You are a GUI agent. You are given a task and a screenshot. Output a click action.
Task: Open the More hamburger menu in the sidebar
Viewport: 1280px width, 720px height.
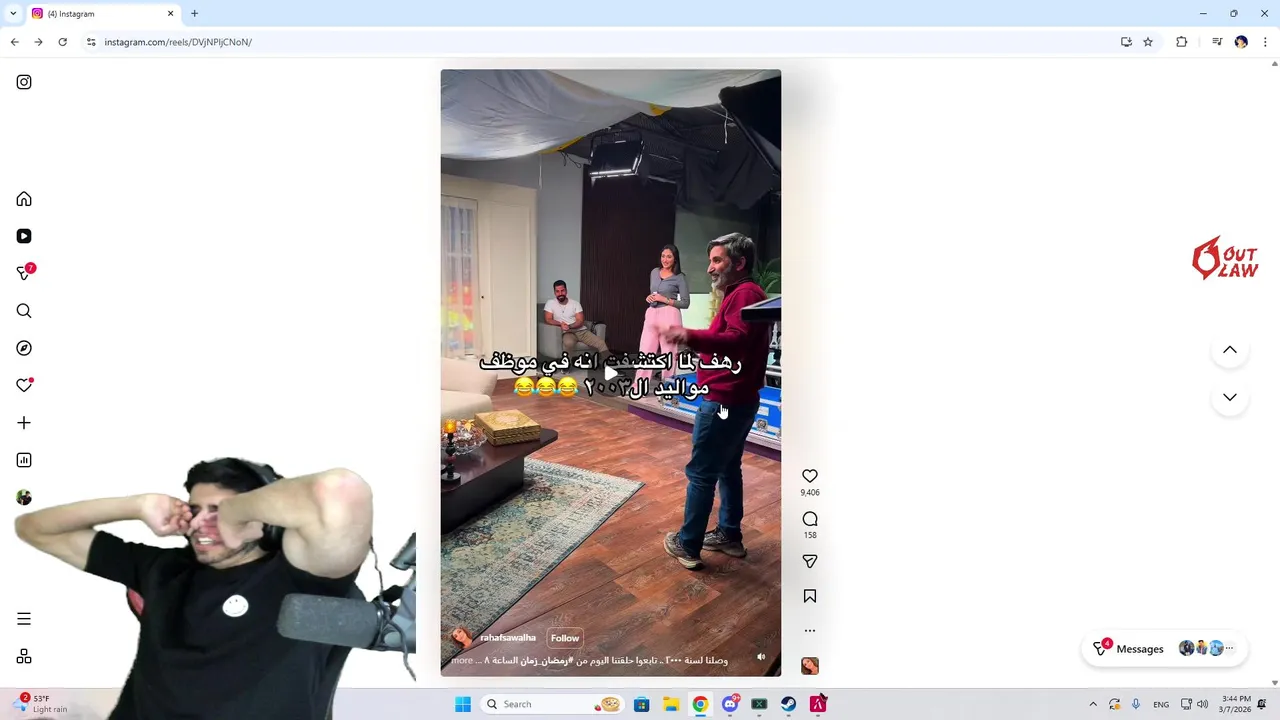coord(24,619)
